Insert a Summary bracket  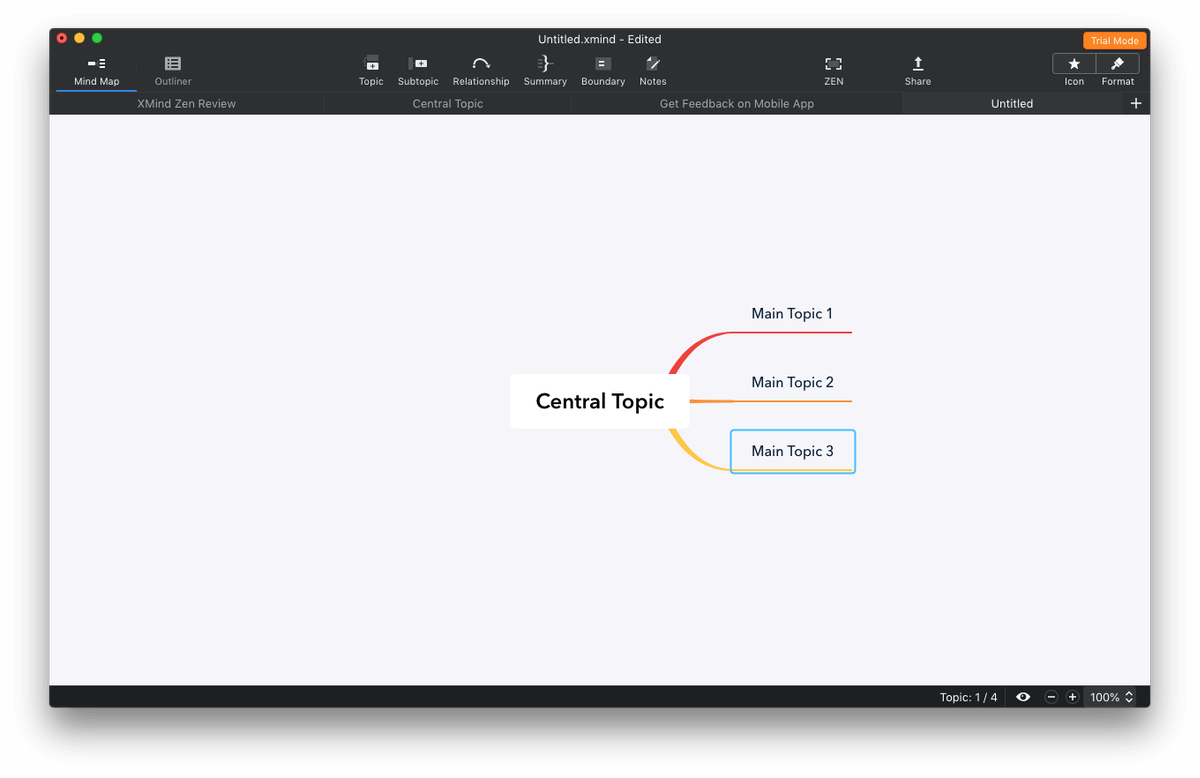[545, 70]
